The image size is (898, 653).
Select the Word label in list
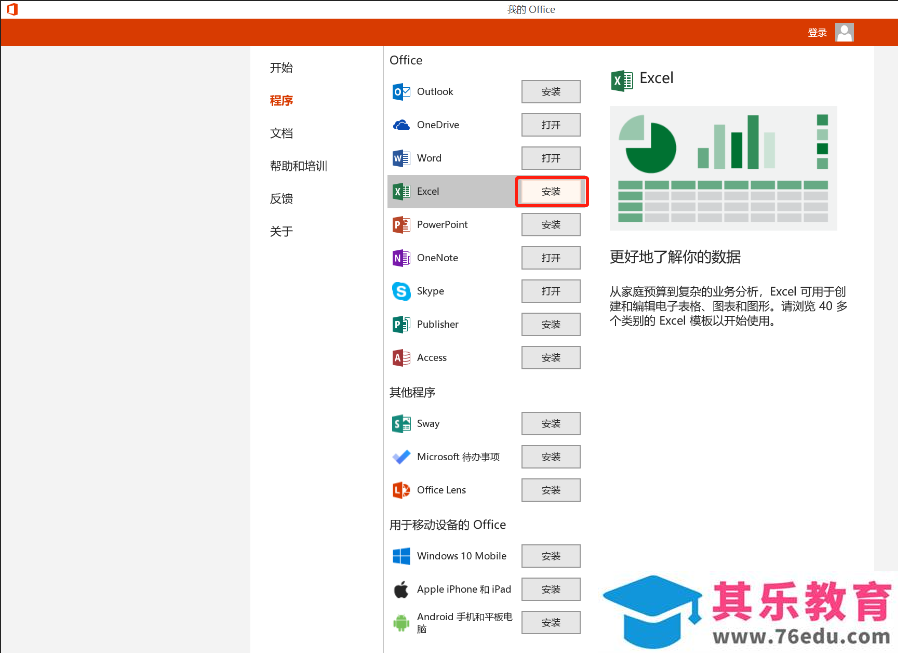click(x=429, y=158)
